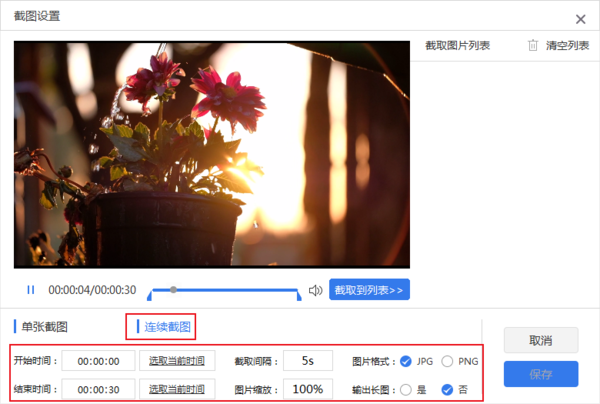Click the 截取间隔 5s field
Viewport: 600px width, 404px height.
tap(308, 361)
